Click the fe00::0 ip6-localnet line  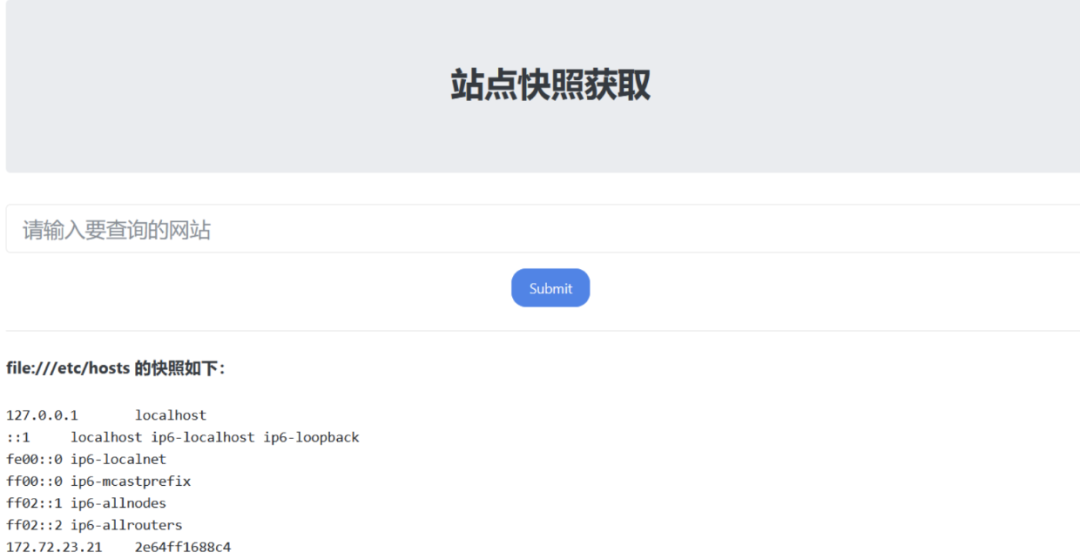coord(86,459)
